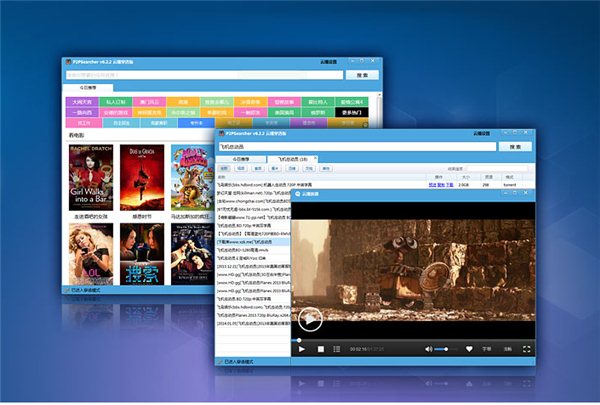Screen dimensions: 600x405
Task: Open the Madagascar movie poster
Action: tap(192, 177)
